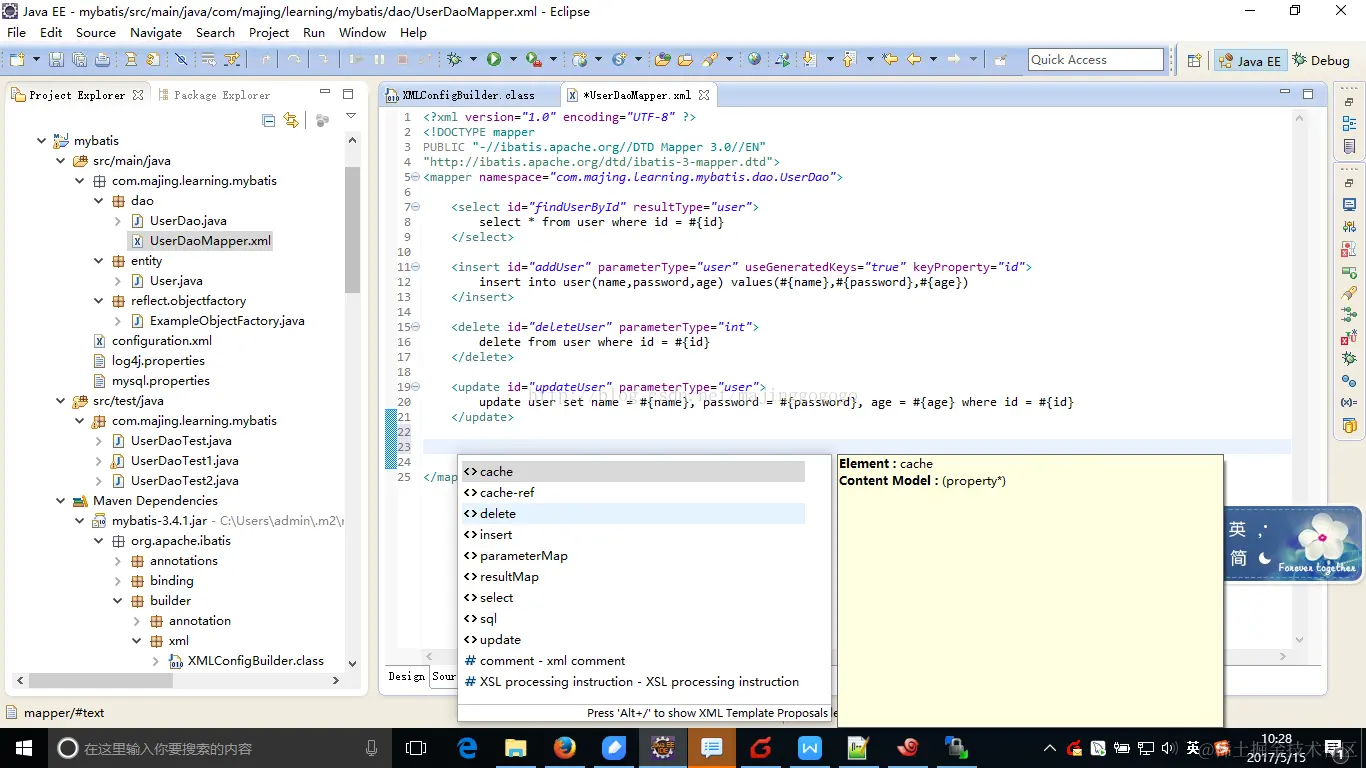
Task: Select 'cache-ref' in the suggestion popup
Action: click(x=634, y=492)
